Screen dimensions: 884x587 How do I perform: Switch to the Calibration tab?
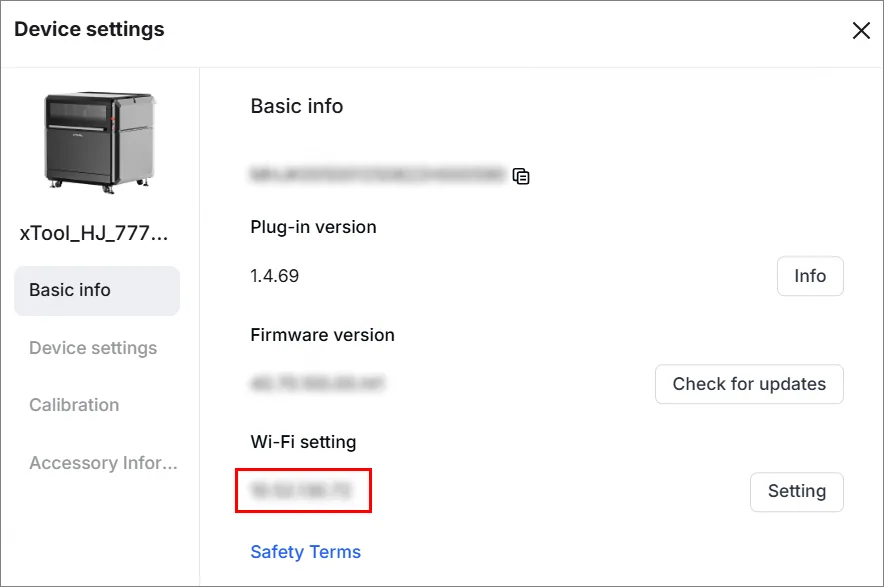74,405
